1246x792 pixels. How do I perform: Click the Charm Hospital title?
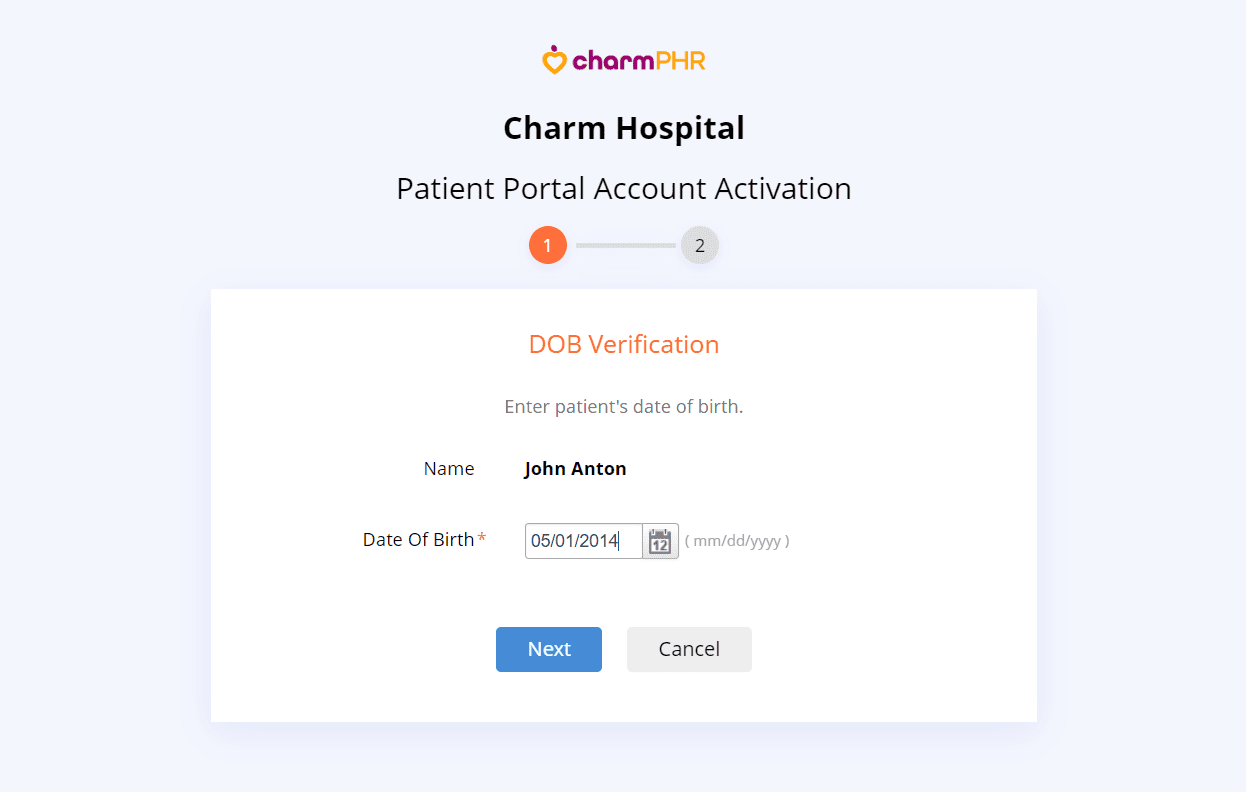[623, 128]
